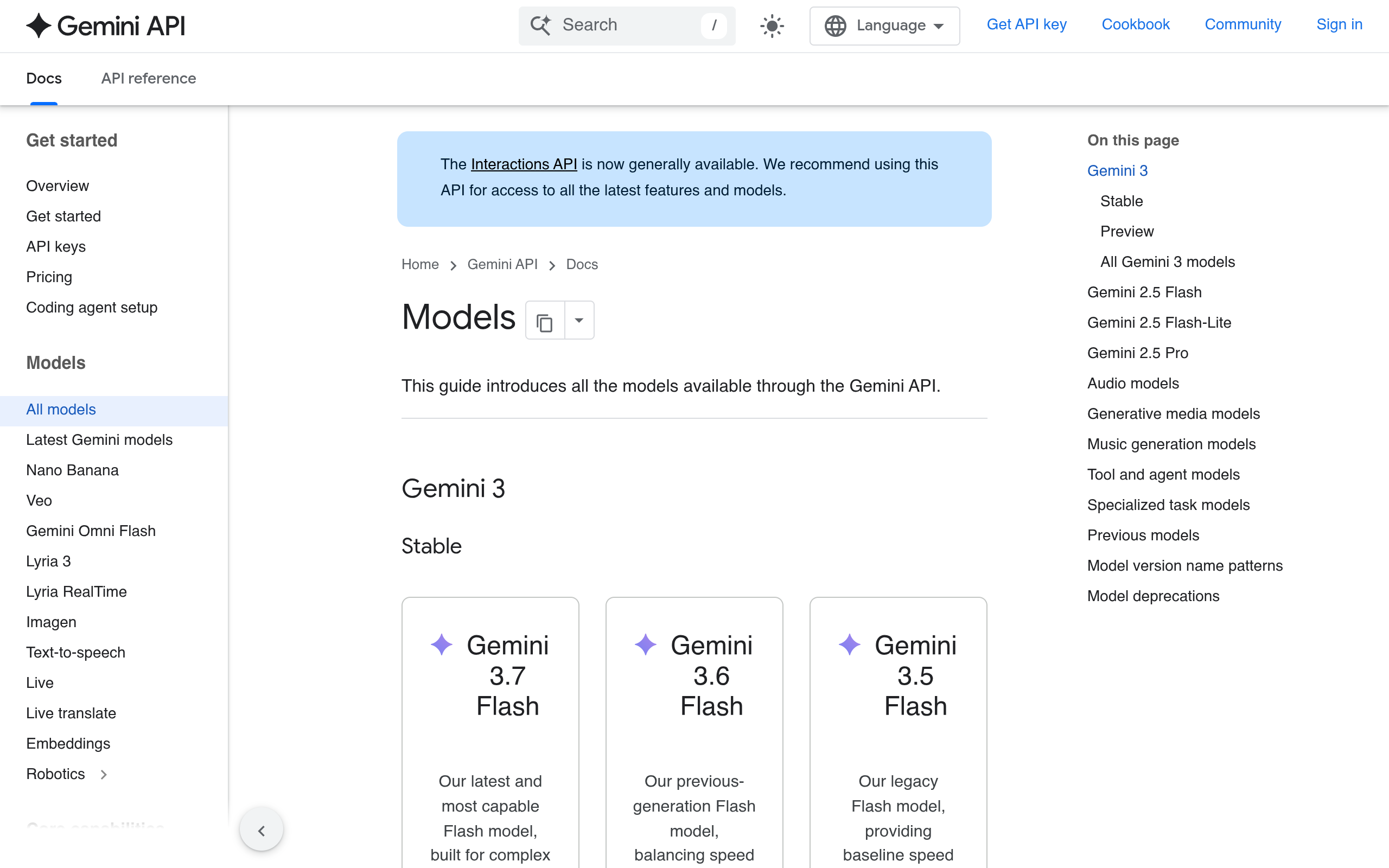Open Text-to-speech in the sidebar
1389x868 pixels.
click(x=76, y=653)
